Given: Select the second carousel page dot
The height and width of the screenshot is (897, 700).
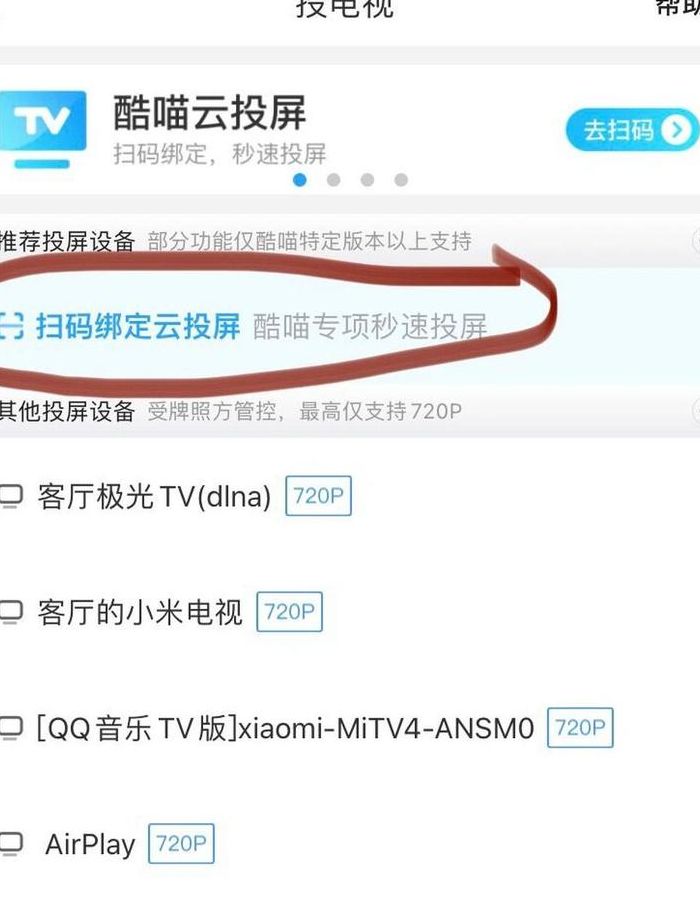Looking at the screenshot, I should click(333, 180).
